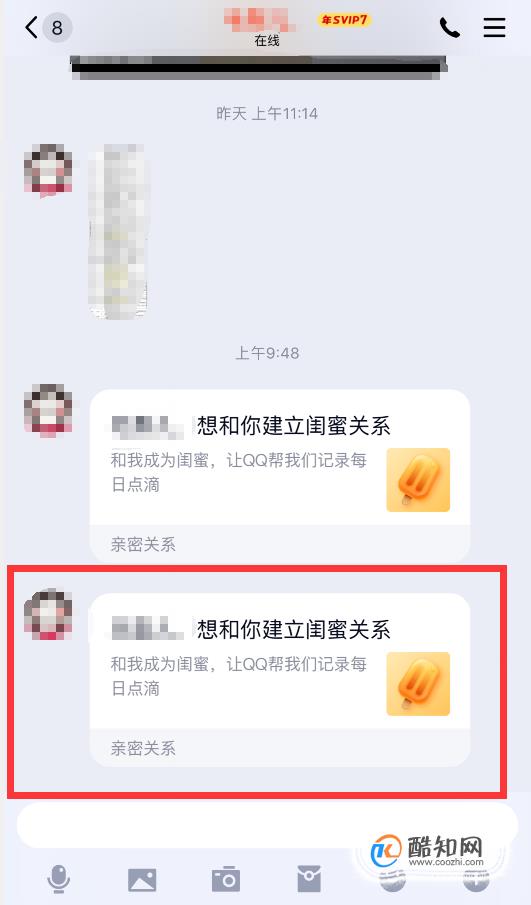Image resolution: width=531 pixels, height=905 pixels.
Task: Open chat settings via the hamburger menu icon
Action: (495, 27)
